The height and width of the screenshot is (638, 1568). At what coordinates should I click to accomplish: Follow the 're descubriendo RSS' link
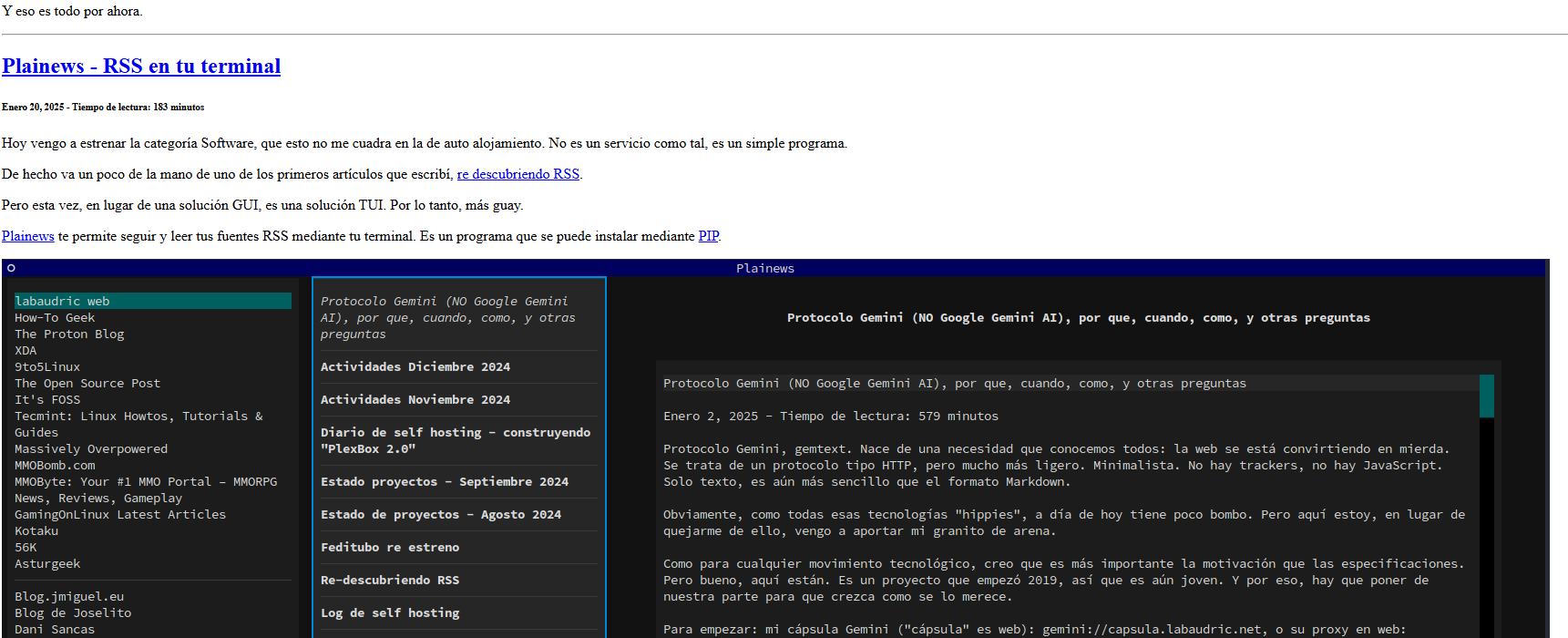(x=518, y=174)
